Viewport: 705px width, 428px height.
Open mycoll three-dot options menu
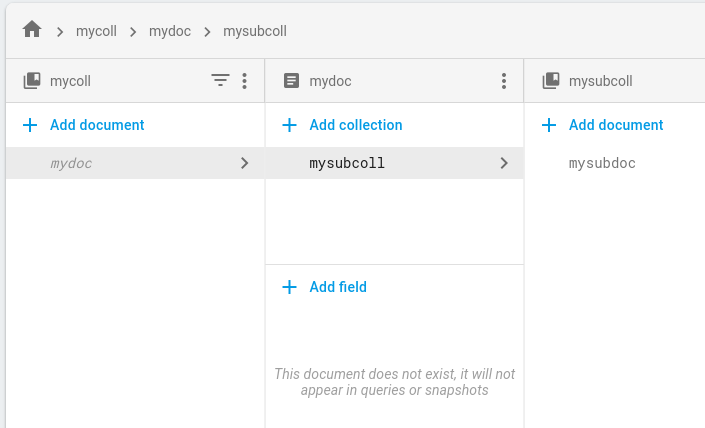(x=245, y=81)
